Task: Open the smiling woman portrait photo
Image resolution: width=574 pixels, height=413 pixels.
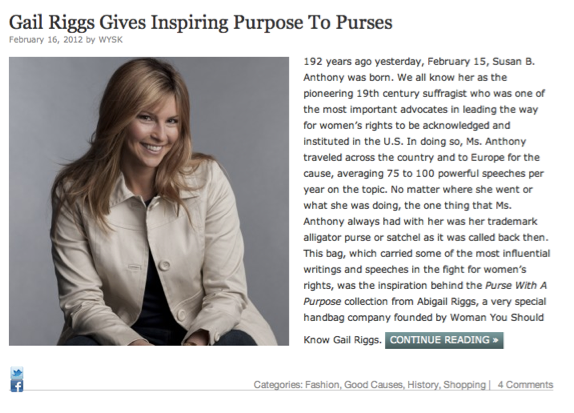Action: (x=149, y=201)
